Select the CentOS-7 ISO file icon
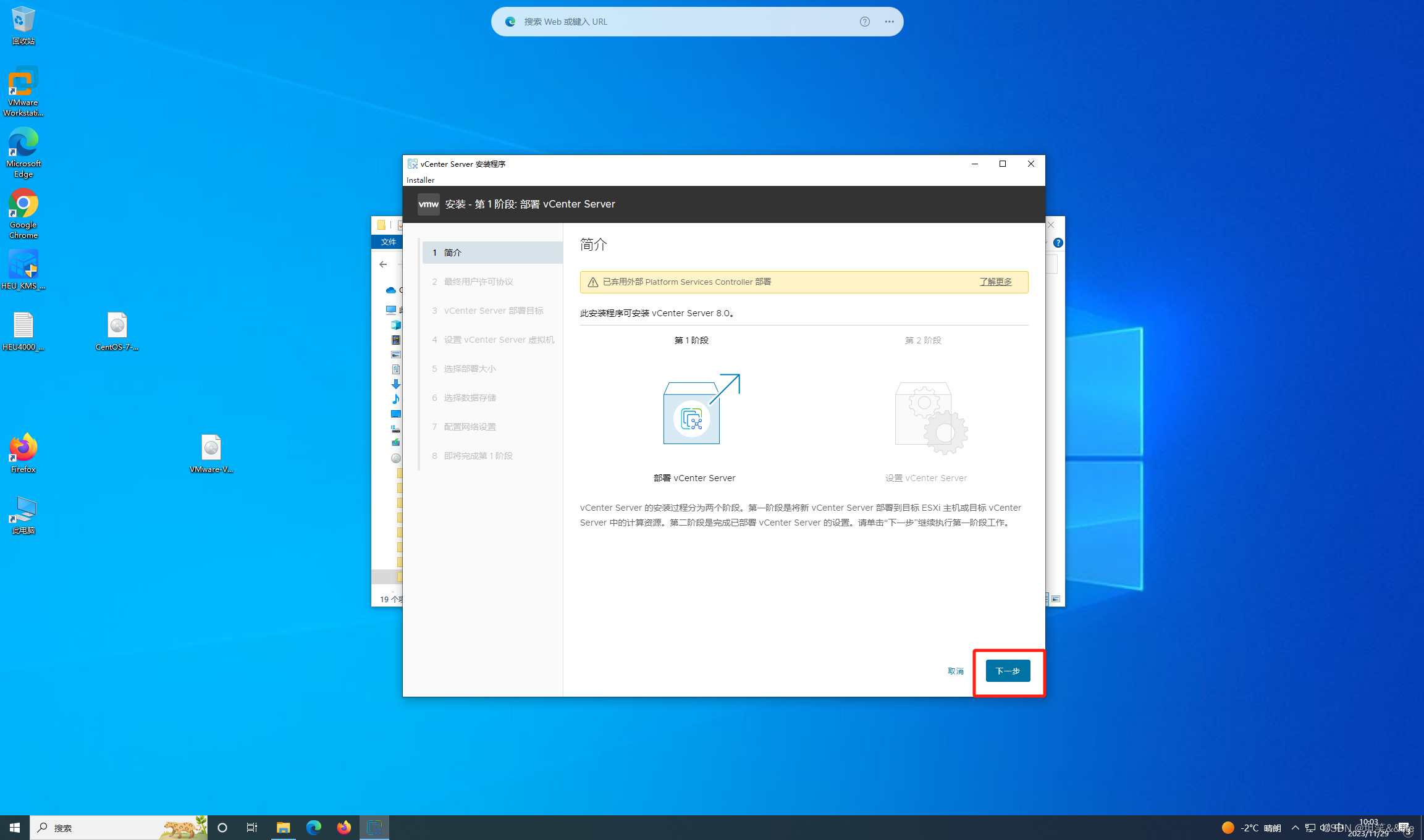This screenshot has width=1424, height=840. 117,332
